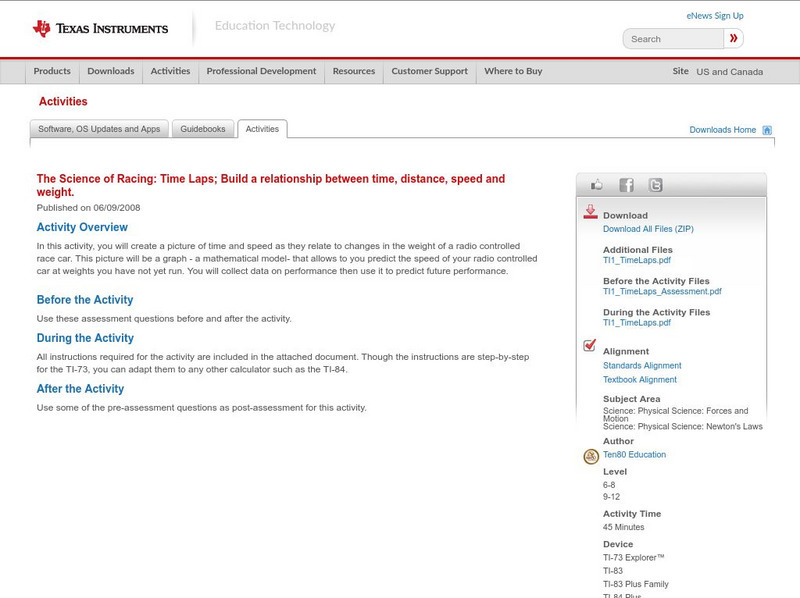Open the Professional Development menu
800x598 pixels.
261,71
